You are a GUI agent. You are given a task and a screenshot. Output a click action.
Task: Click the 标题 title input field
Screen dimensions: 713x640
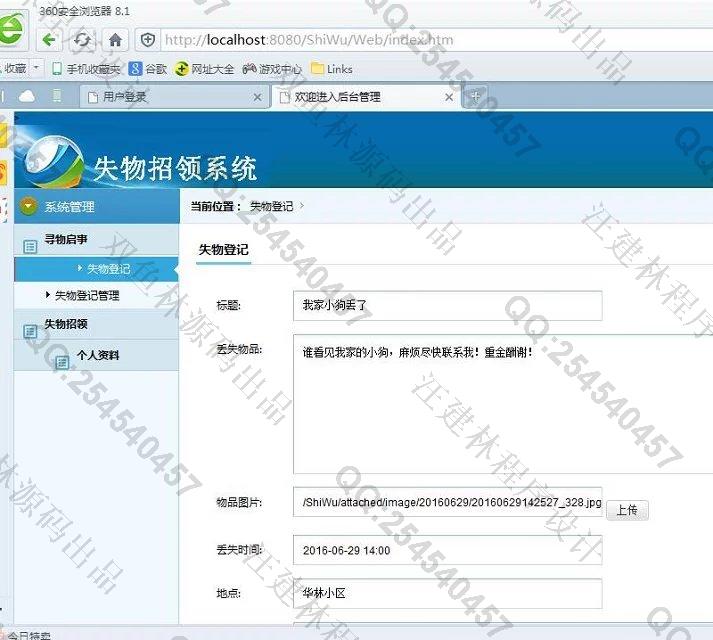coord(447,305)
